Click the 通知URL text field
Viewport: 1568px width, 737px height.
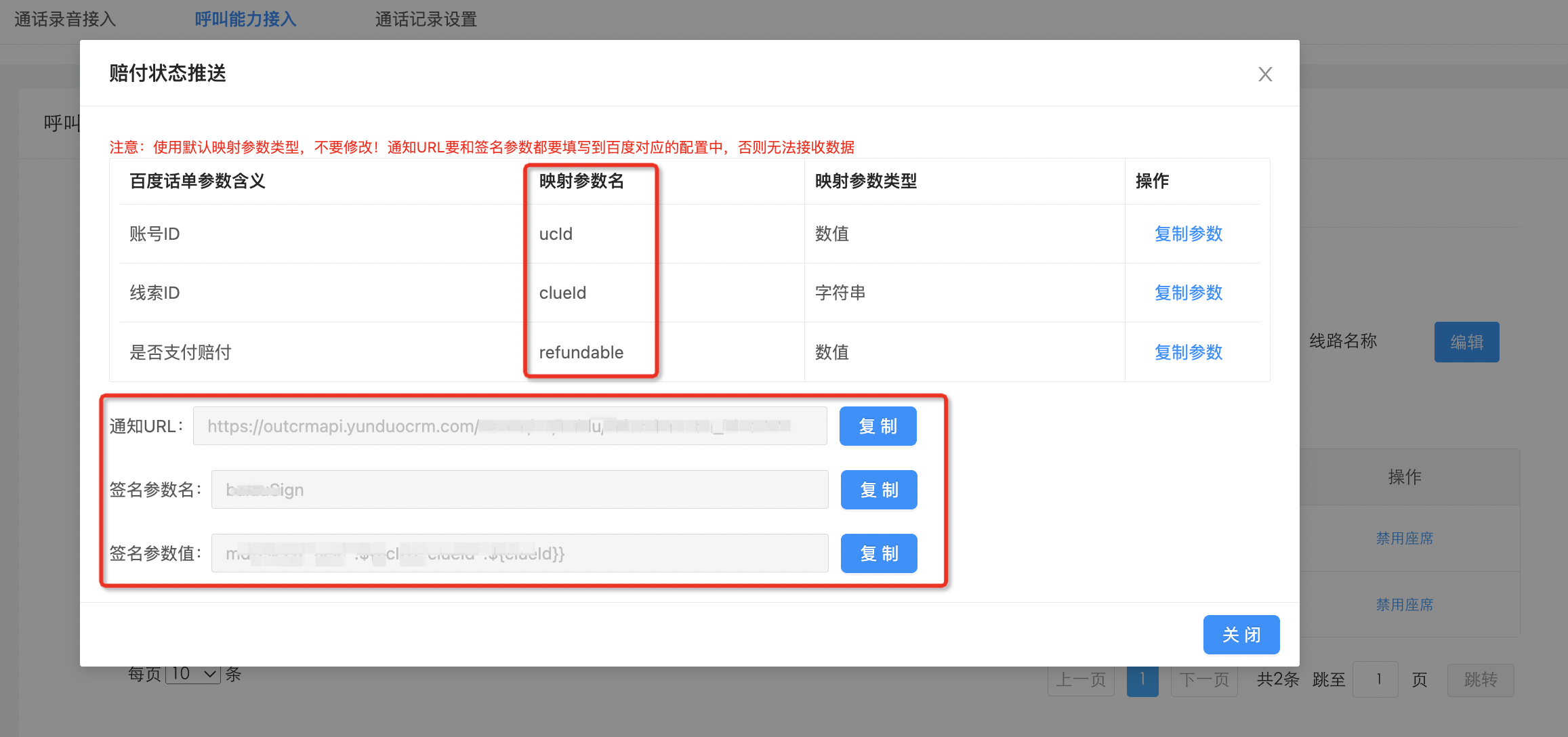tap(510, 426)
